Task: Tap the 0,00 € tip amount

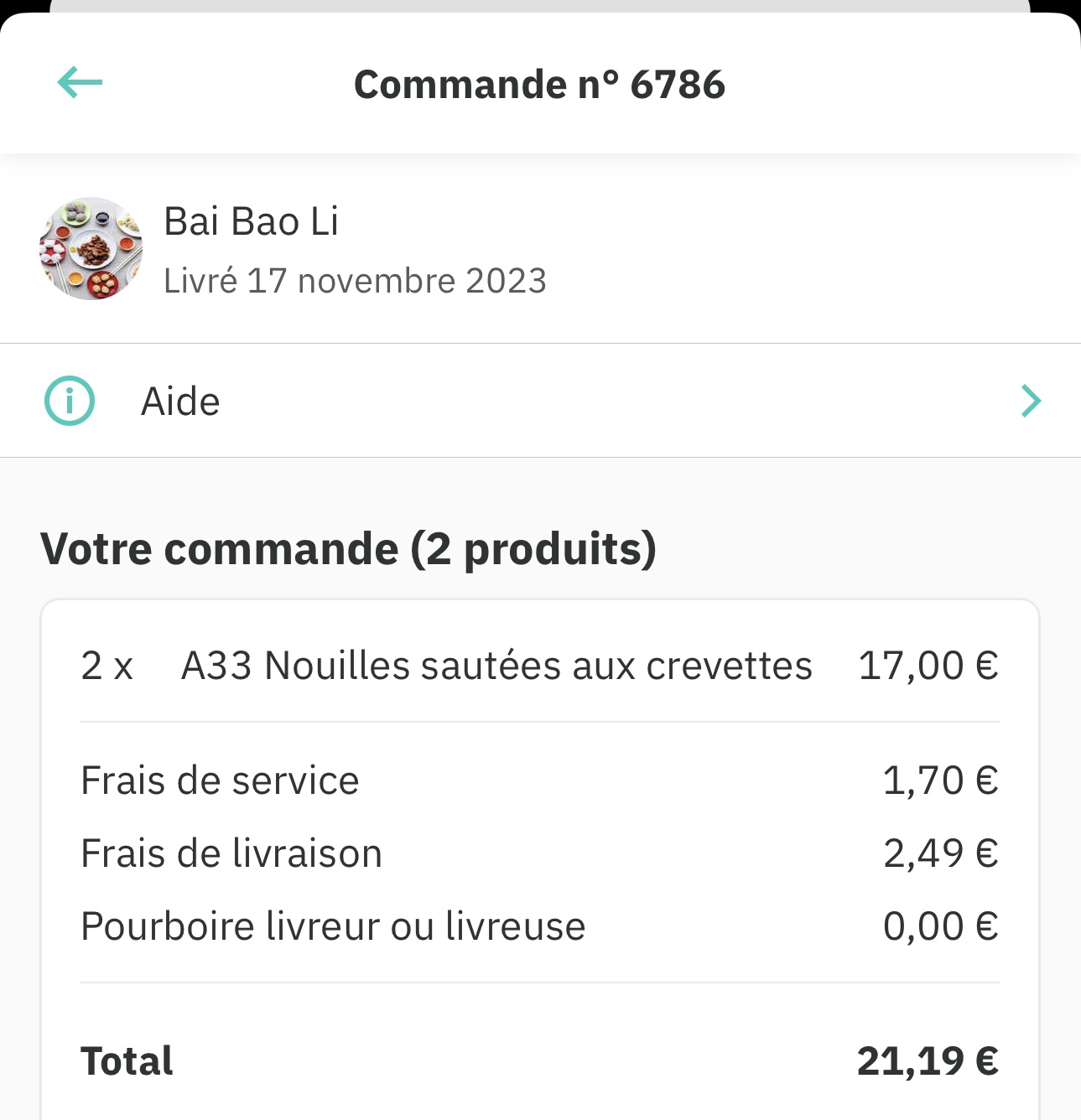Action: coord(940,926)
